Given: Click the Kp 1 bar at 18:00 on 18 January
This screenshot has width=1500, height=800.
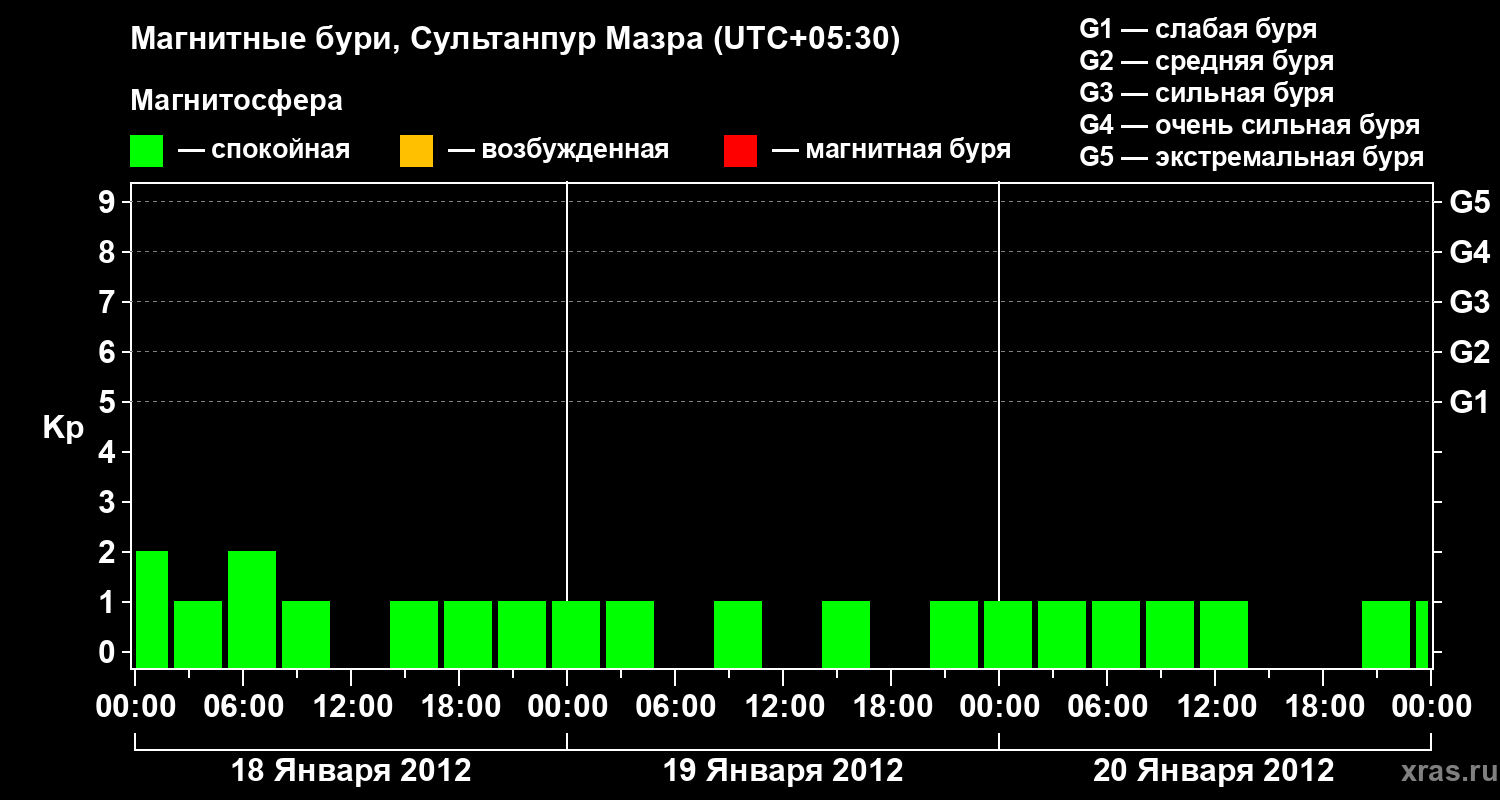Looking at the screenshot, I should click(468, 634).
